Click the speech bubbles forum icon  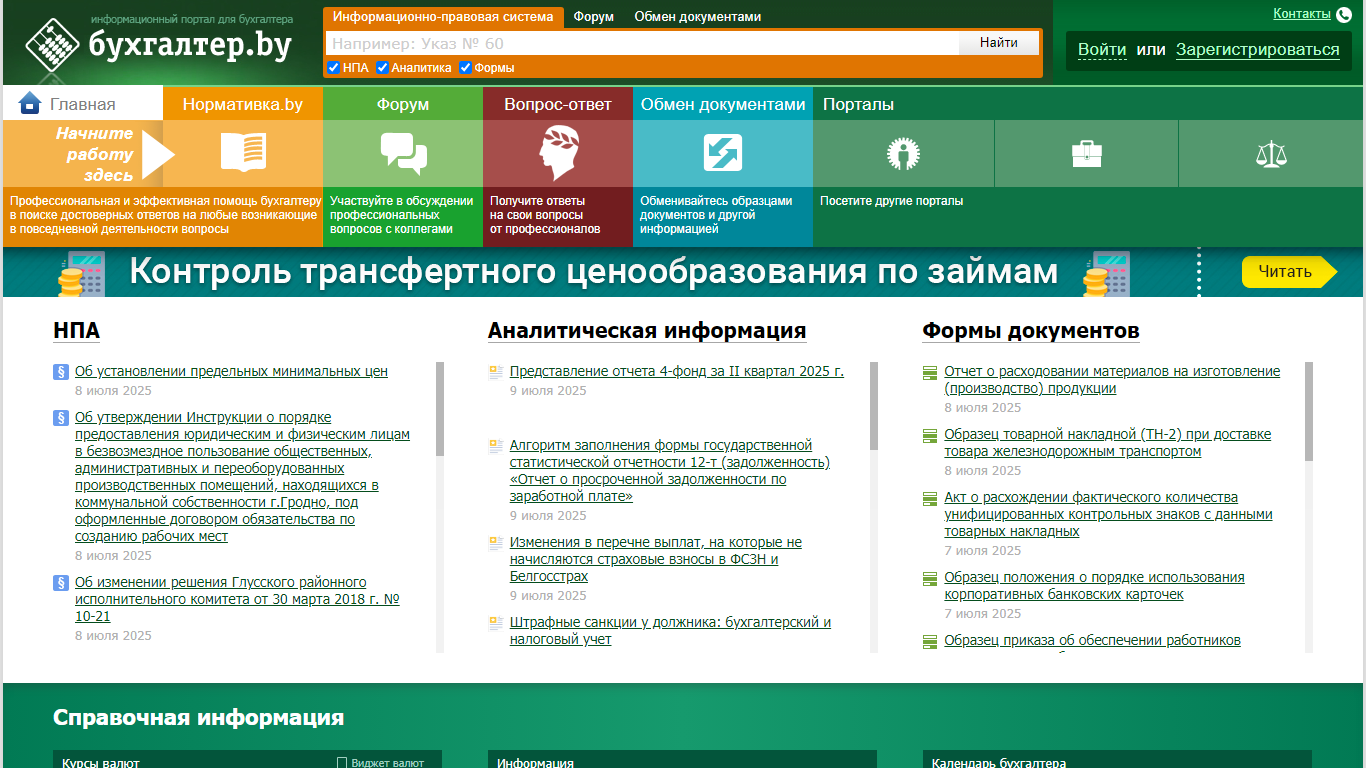tap(403, 153)
